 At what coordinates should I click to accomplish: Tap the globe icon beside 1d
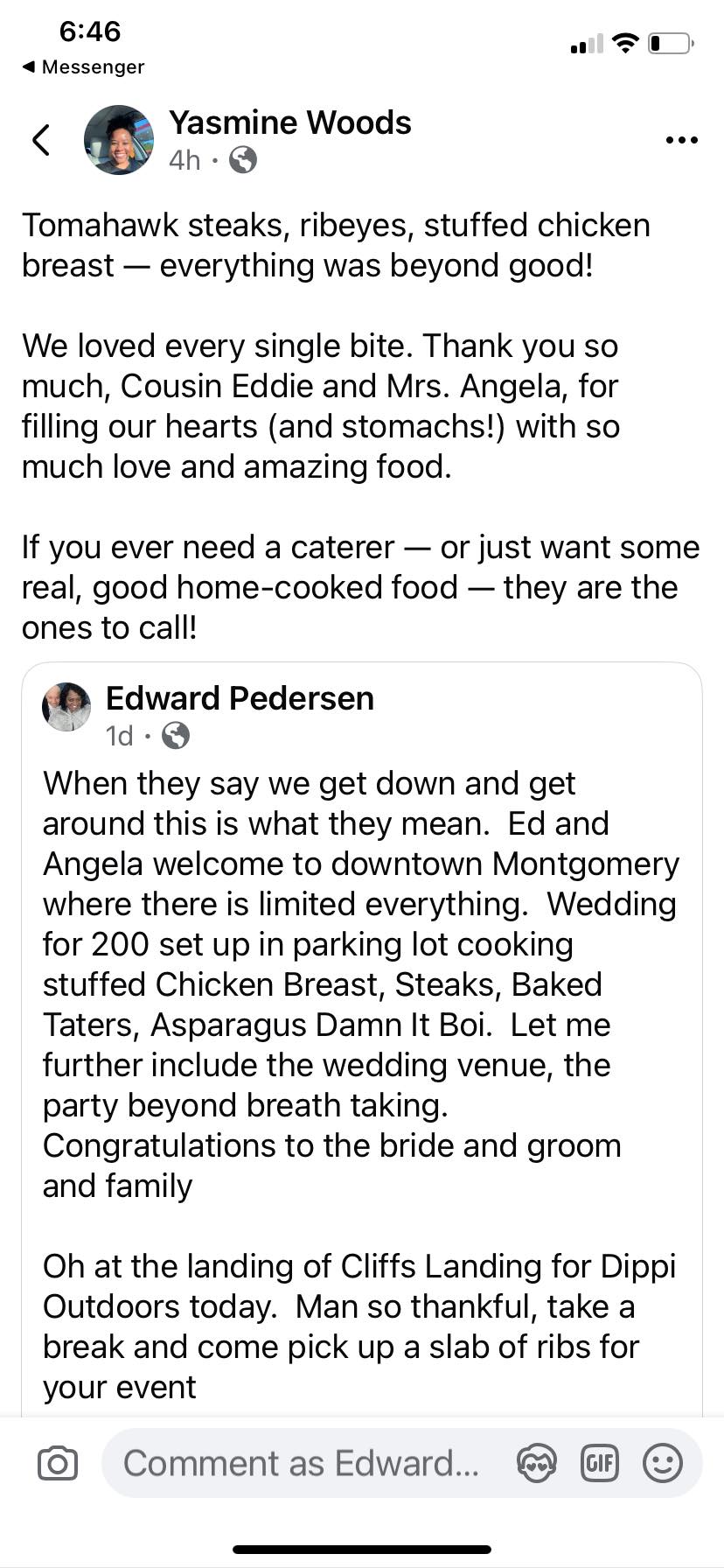(176, 736)
